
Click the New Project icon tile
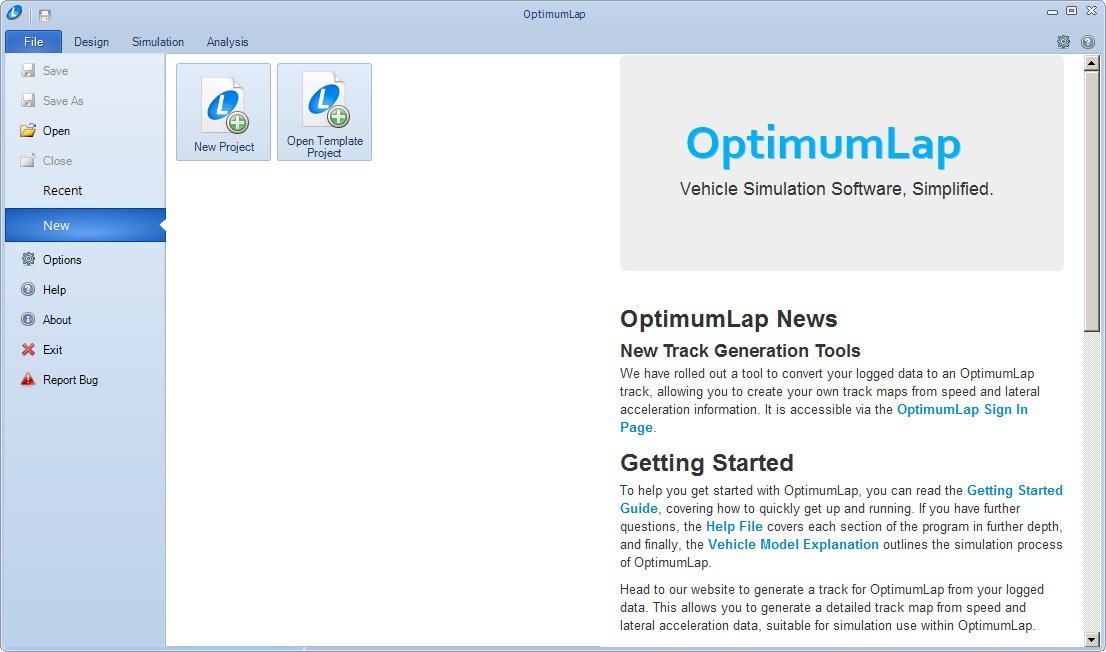[224, 112]
